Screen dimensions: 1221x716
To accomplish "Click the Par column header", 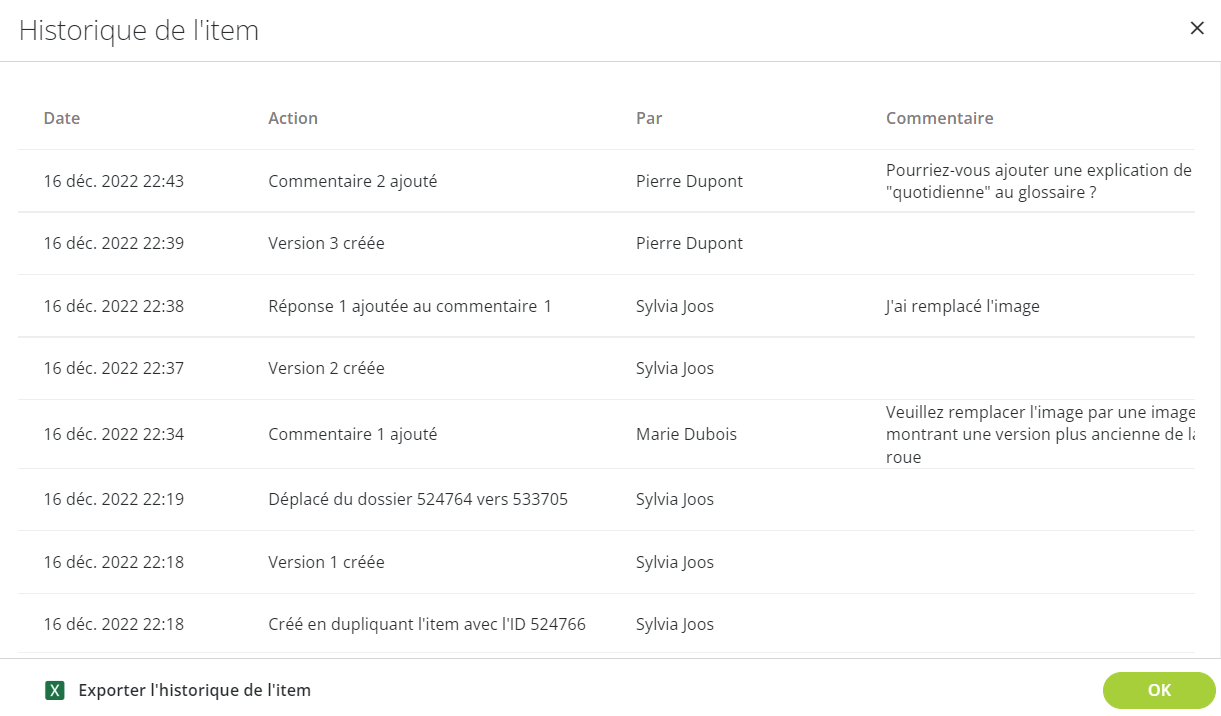I will tap(649, 118).
